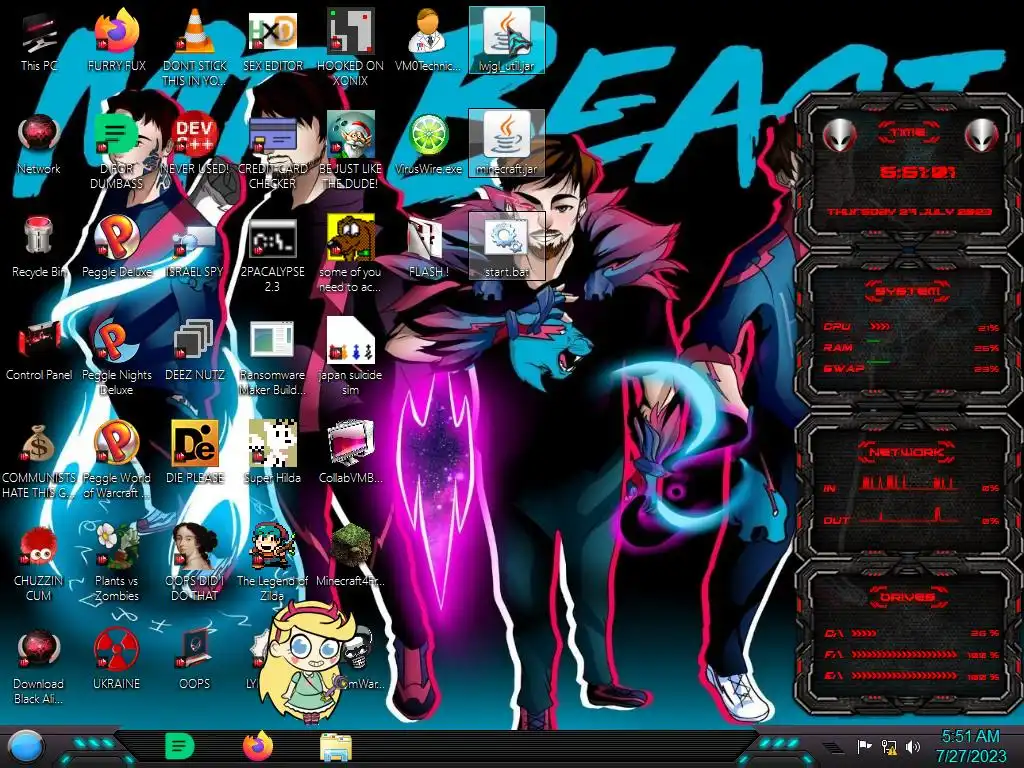Launch Peggle Deluxe
Screen dimensions: 1024x768
tap(116, 247)
